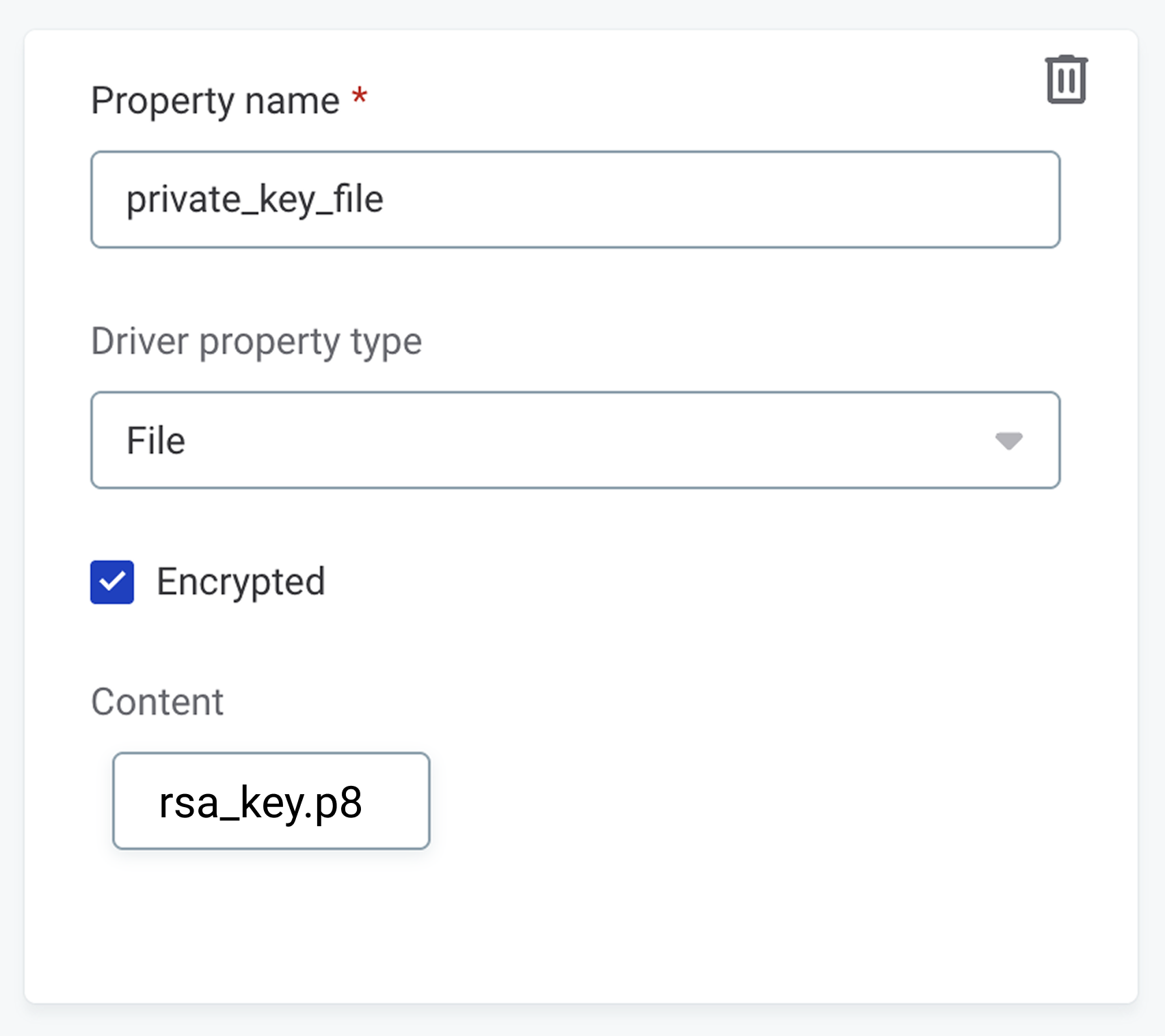Click the private_key_file text in field
1165x1036 pixels.
click(x=254, y=200)
